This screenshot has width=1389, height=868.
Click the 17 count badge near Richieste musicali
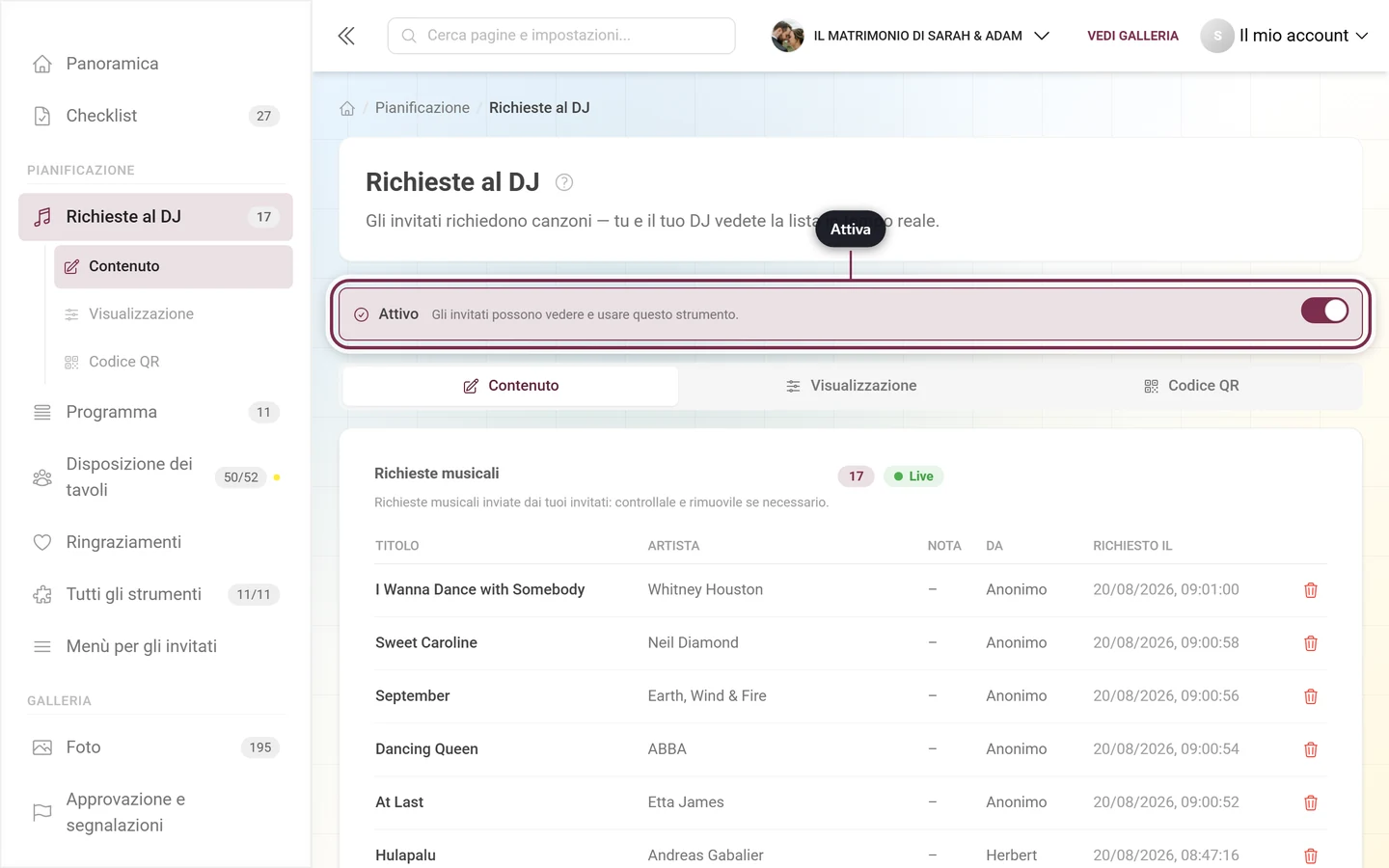[x=856, y=476]
